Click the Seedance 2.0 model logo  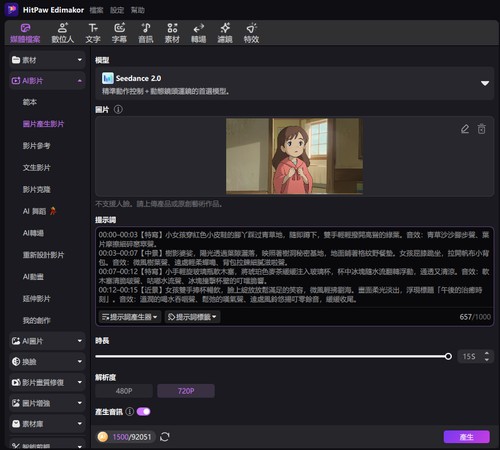tap(108, 78)
